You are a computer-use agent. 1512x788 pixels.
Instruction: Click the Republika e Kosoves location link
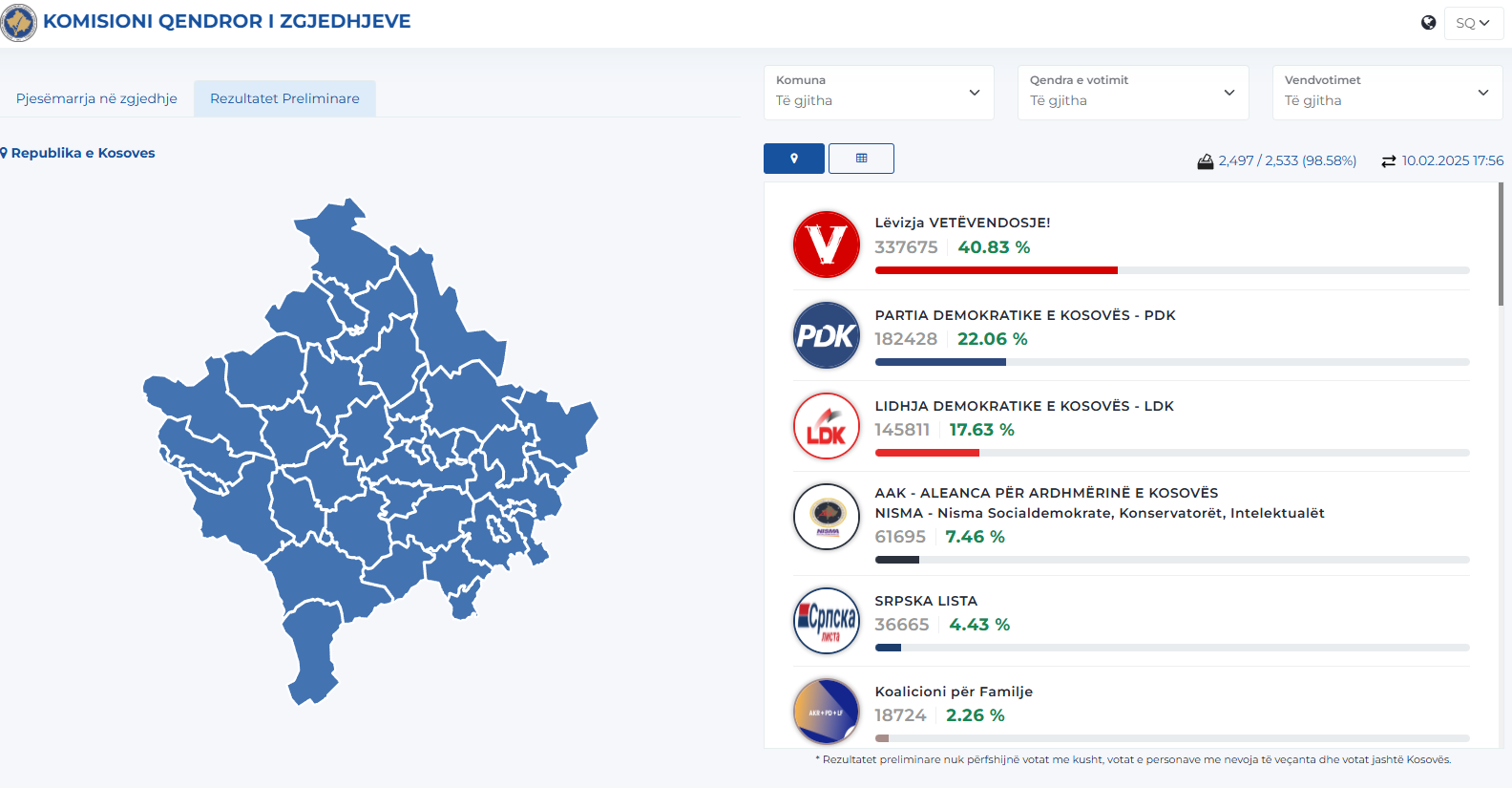pos(83,153)
